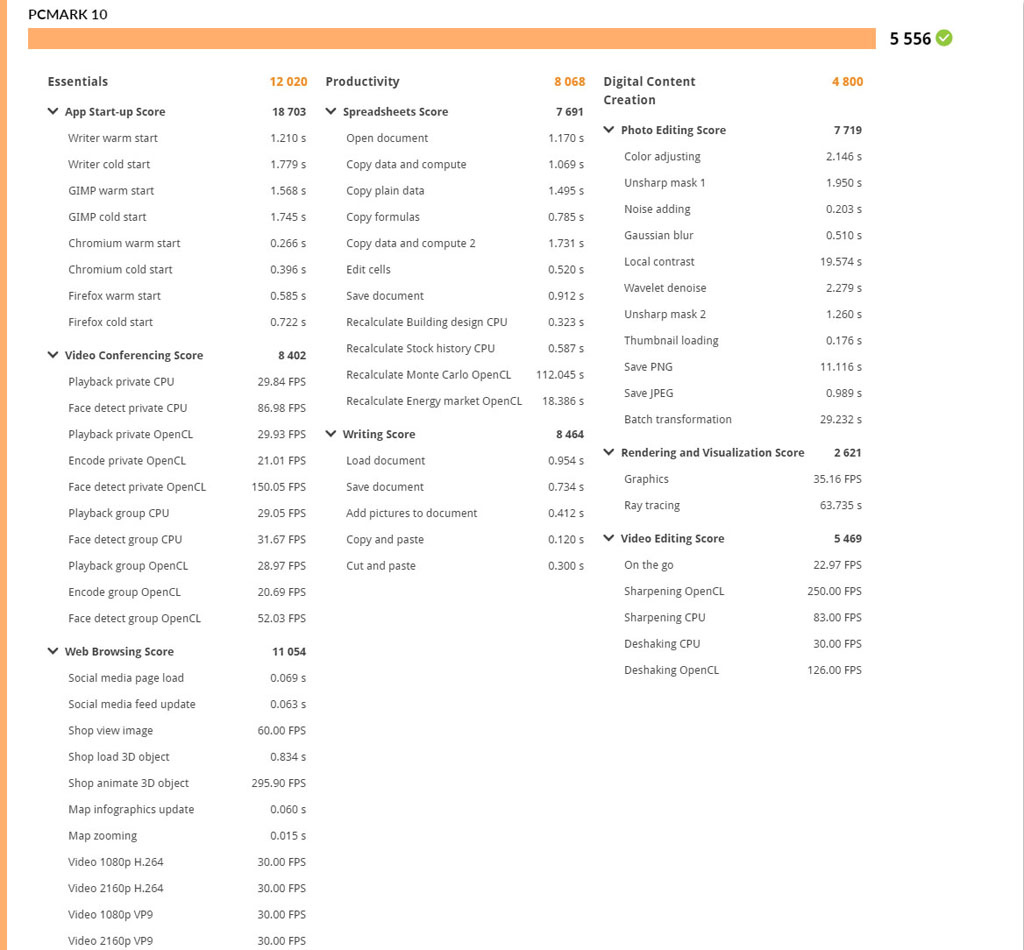Collapse the Video Editing Score section
The width and height of the screenshot is (1024, 950).
[x=609, y=539]
